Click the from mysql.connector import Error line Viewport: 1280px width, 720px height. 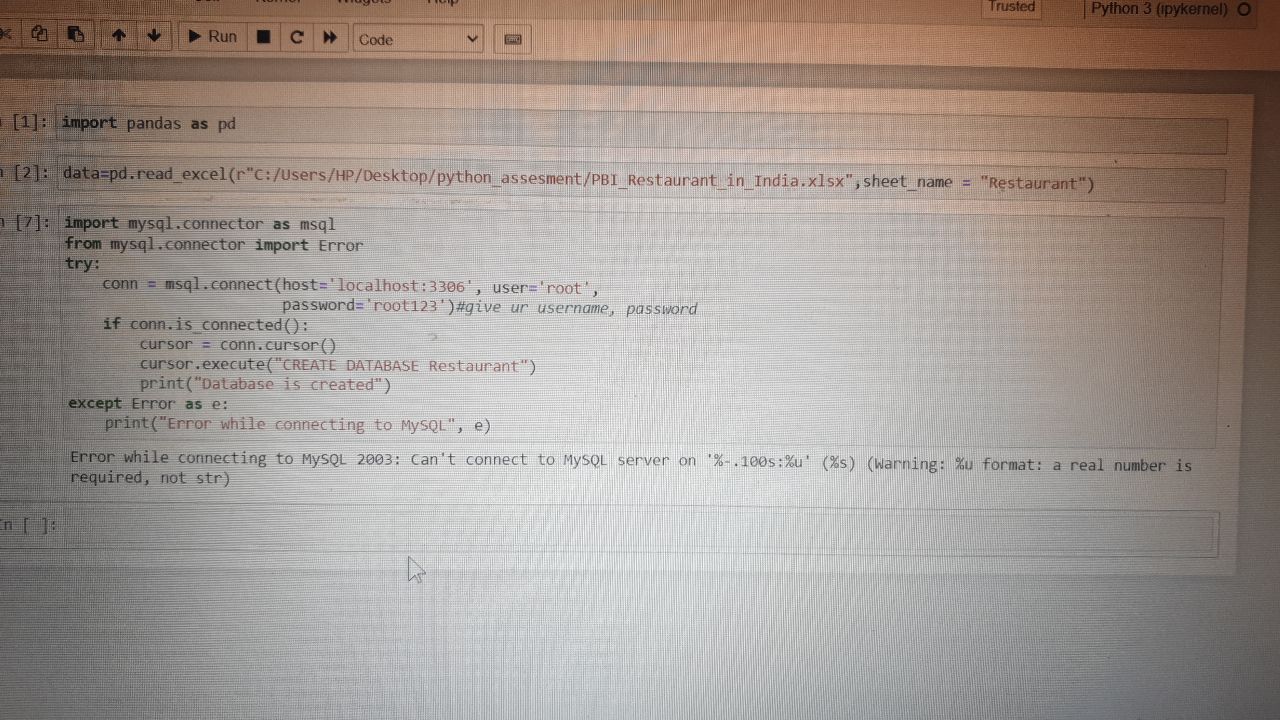pos(214,244)
